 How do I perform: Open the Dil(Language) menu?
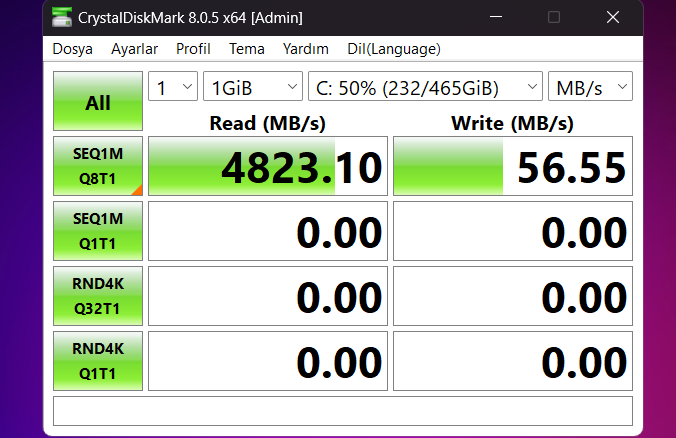coord(394,49)
